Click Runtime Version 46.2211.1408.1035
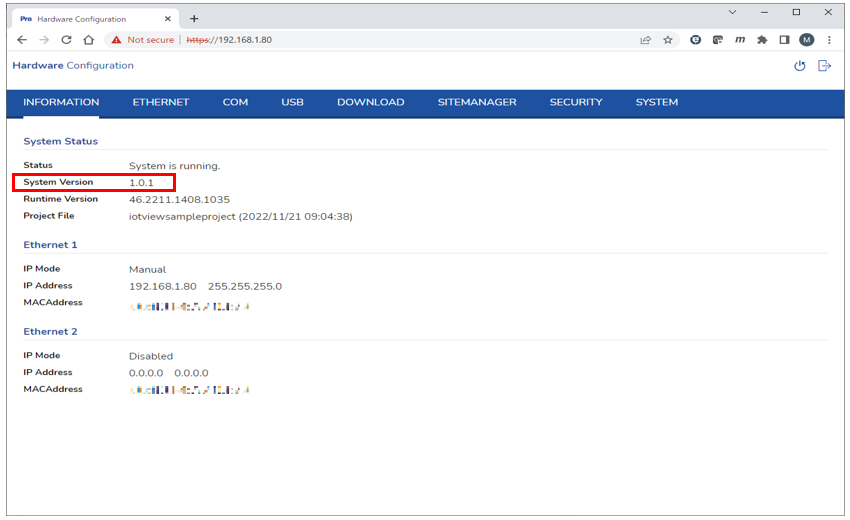 (x=179, y=200)
